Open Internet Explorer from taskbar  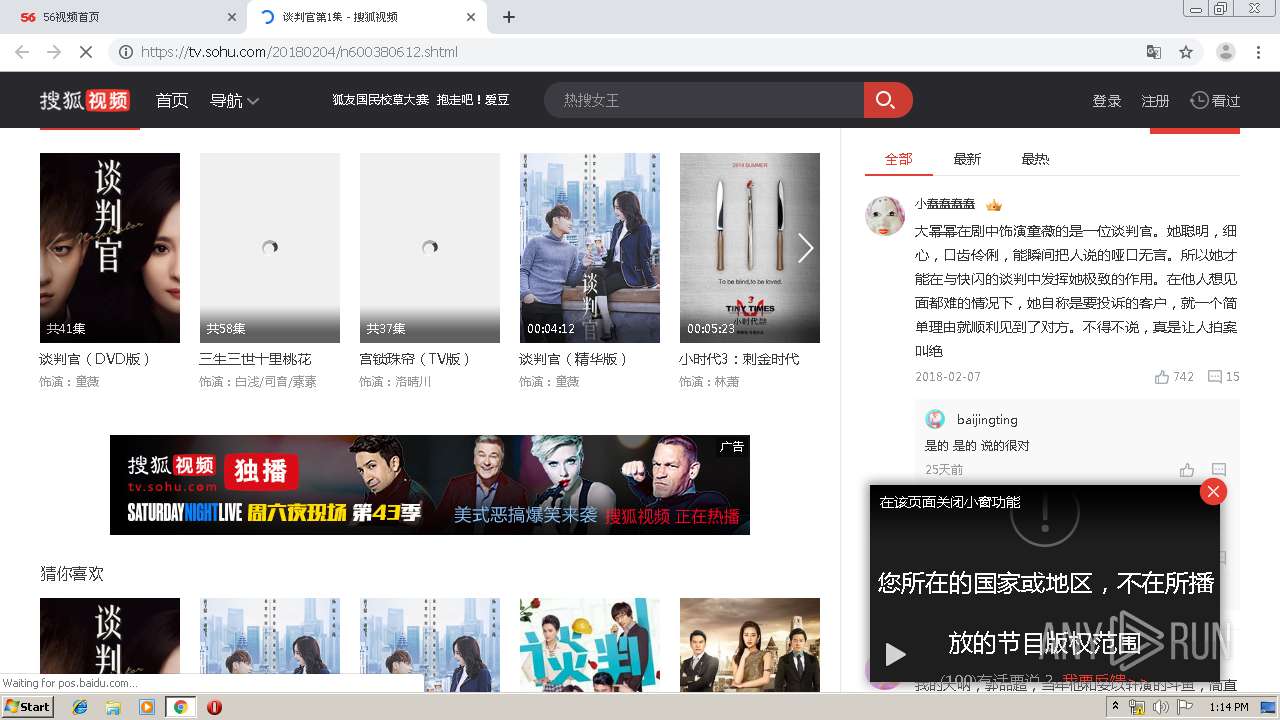[x=80, y=707]
